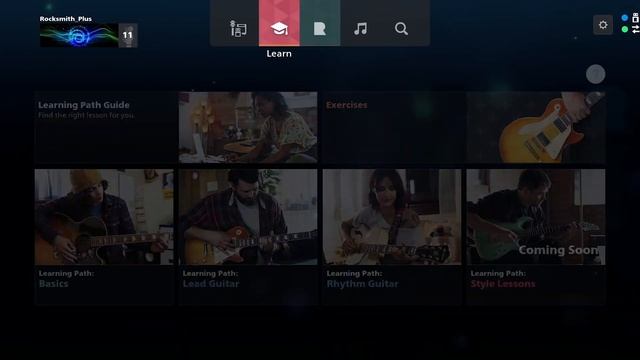Click 'Find the right lesson for you' subtitle
Viewport: 640px width, 360px height.
(86, 116)
